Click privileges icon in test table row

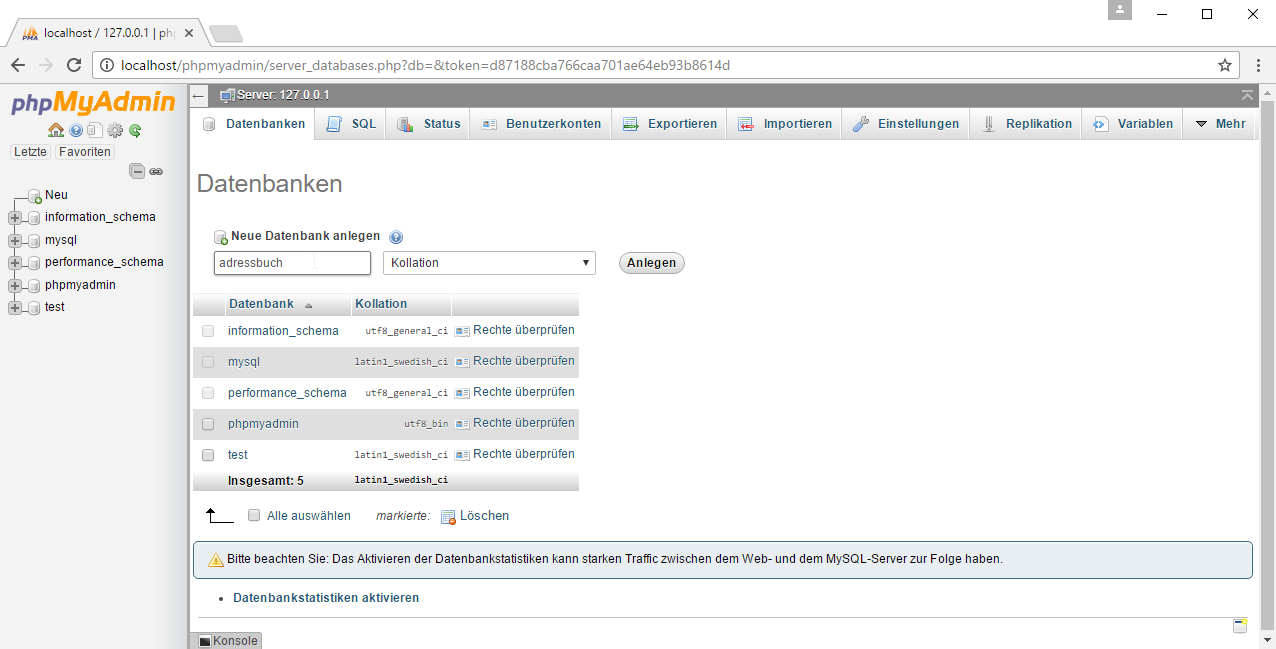click(x=462, y=455)
